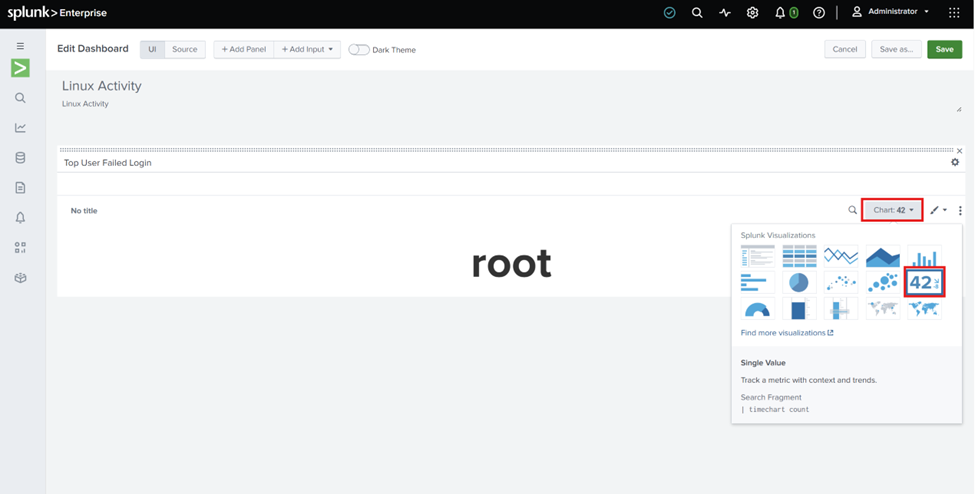
Task: Click the root single value result
Action: pos(511,264)
